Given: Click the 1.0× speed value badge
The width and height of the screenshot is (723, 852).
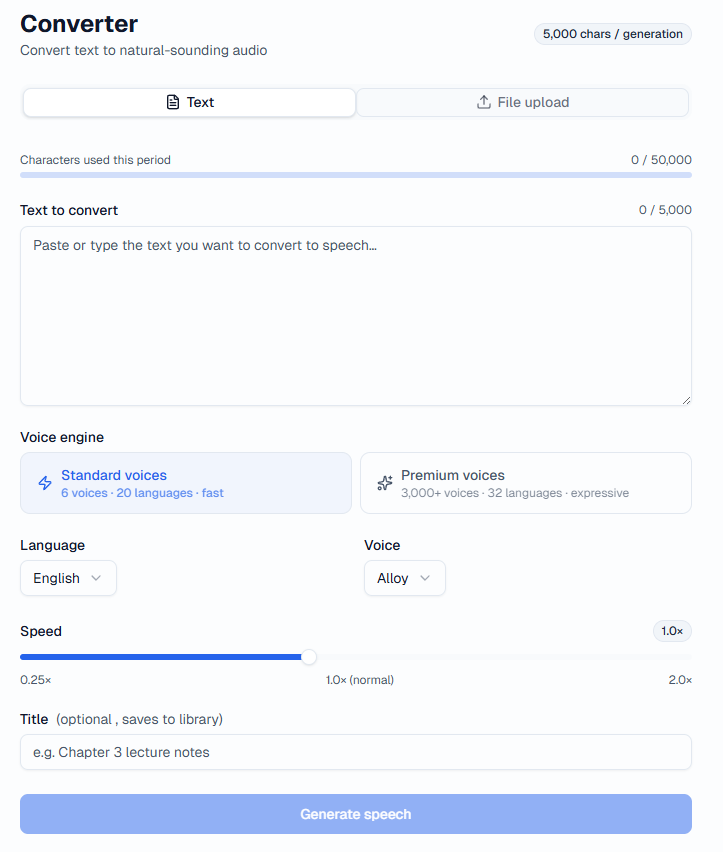Looking at the screenshot, I should pyautogui.click(x=671, y=631).
